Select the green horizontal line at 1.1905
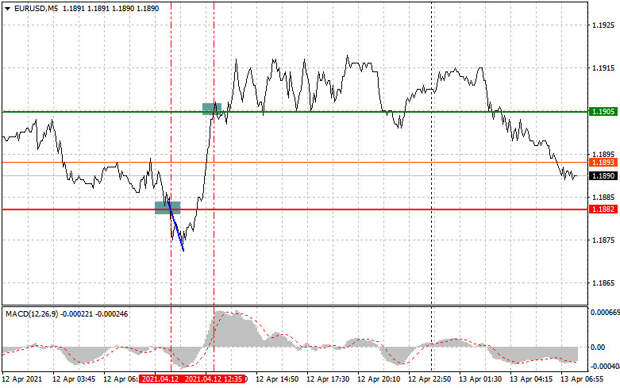The image size is (620, 388). [295, 112]
